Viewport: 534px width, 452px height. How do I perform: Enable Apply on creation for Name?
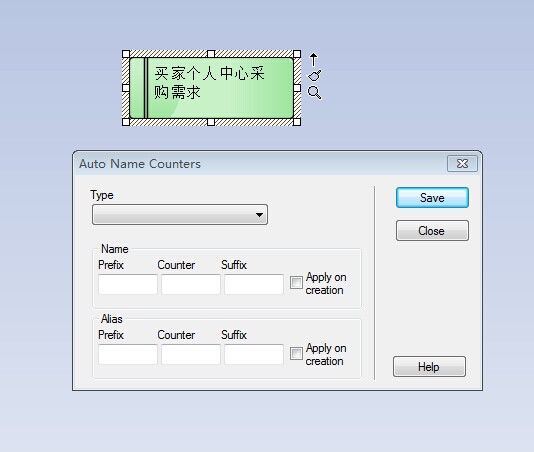pos(296,282)
